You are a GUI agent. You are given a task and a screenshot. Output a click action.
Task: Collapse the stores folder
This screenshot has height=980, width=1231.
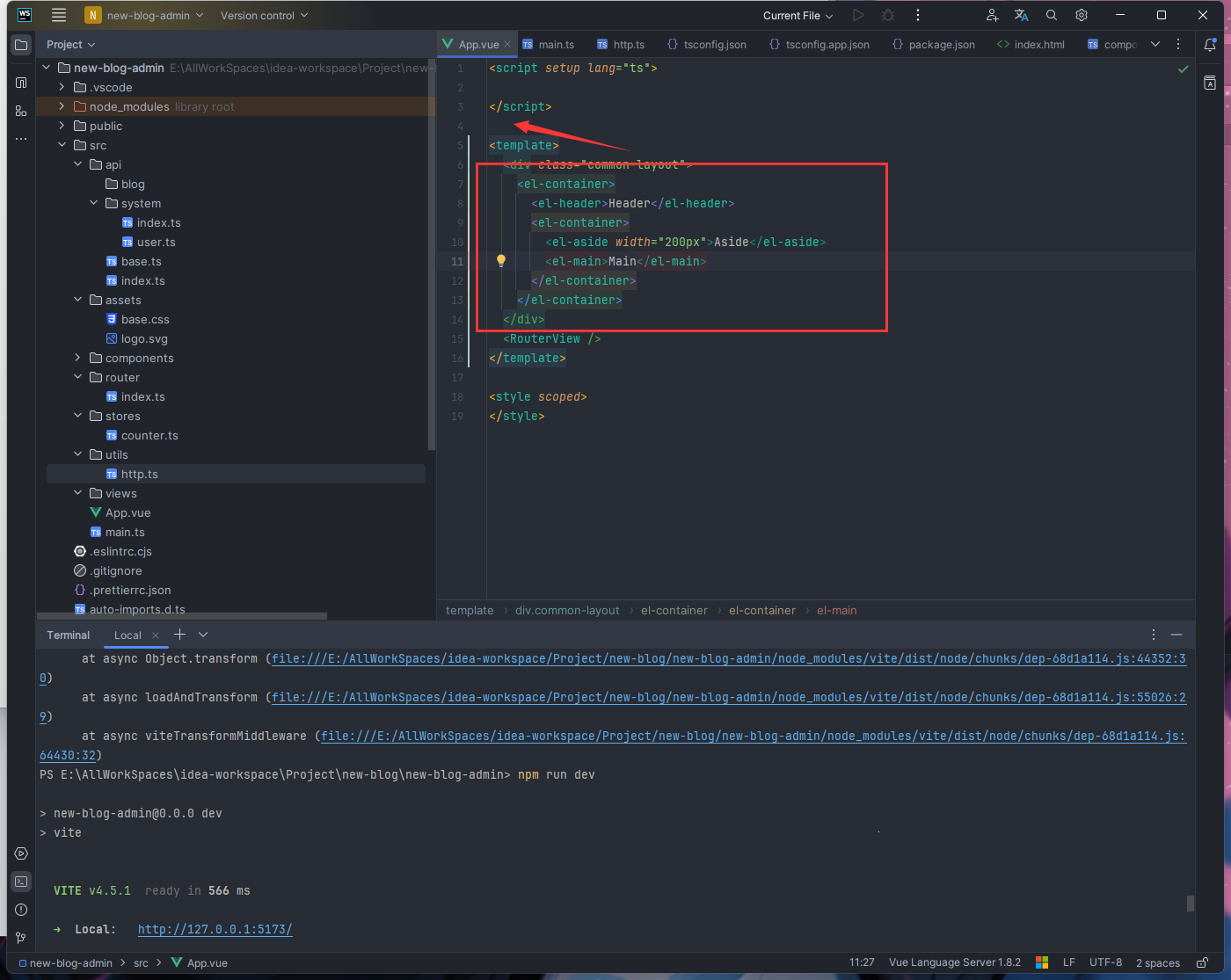click(77, 416)
